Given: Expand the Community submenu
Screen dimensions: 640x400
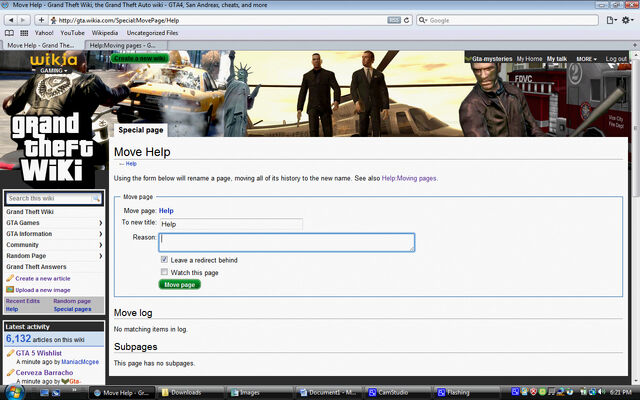Looking at the screenshot, I should click(100, 245).
